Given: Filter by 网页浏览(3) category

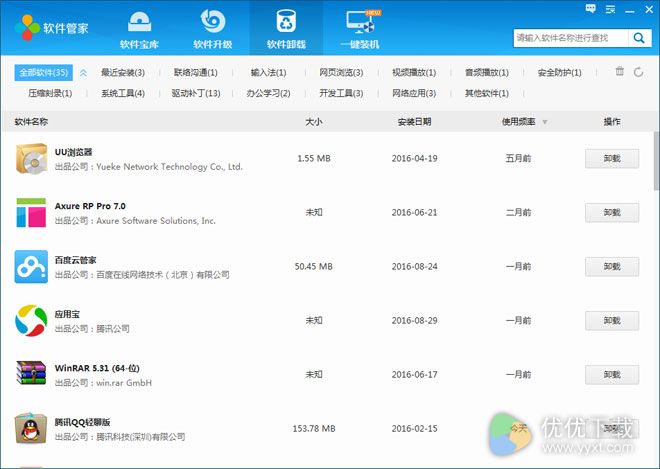Looking at the screenshot, I should (341, 73).
